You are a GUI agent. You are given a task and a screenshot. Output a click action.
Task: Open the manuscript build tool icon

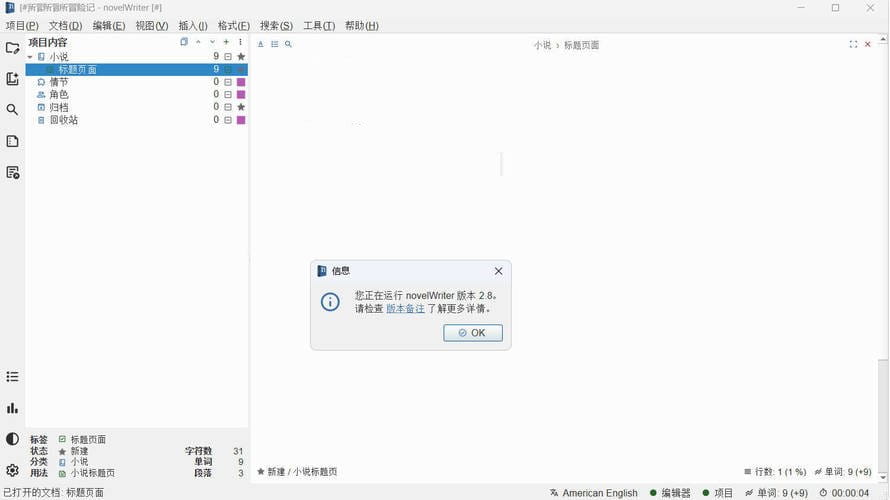pos(12,173)
